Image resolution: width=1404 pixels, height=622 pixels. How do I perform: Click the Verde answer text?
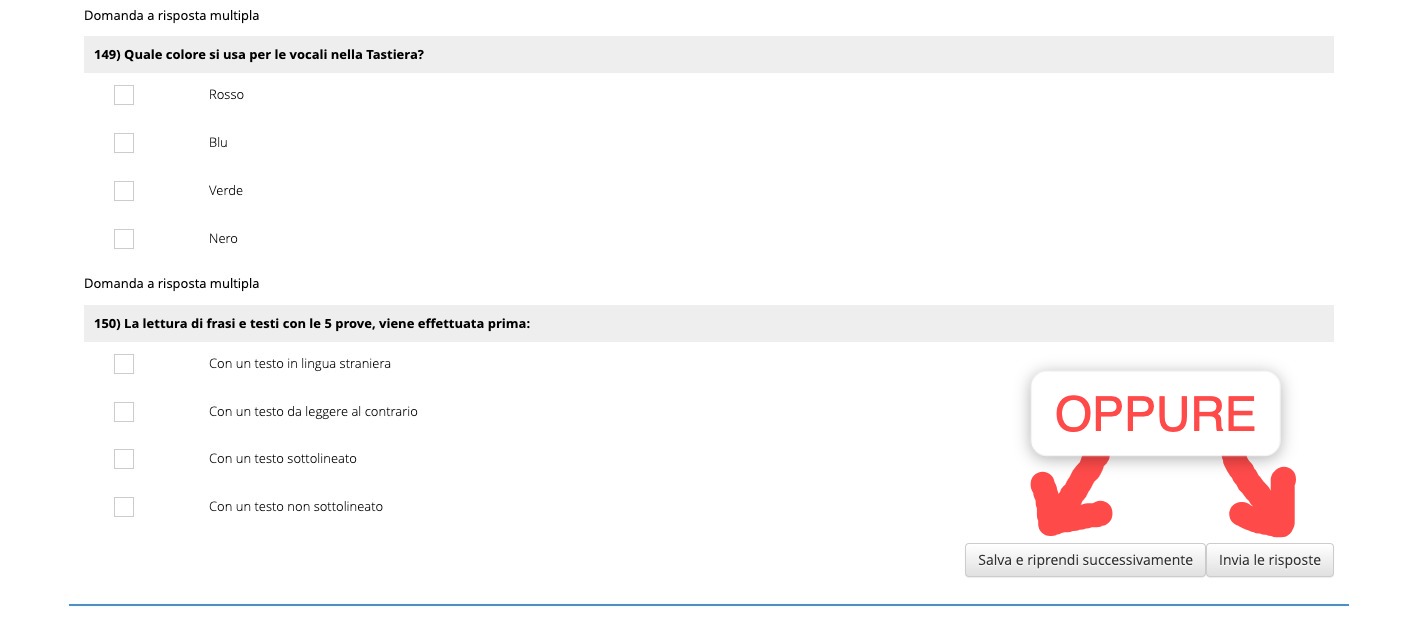coord(226,191)
